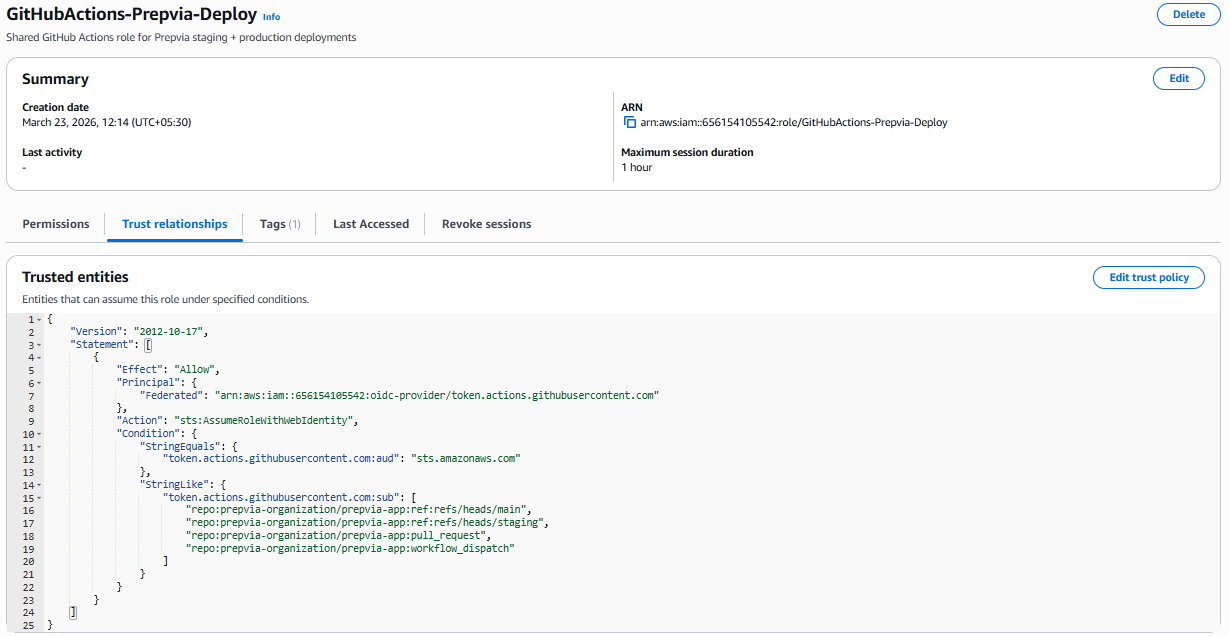Open the Info link beside the role name
The width and height of the screenshot is (1229, 636).
coord(271,17)
